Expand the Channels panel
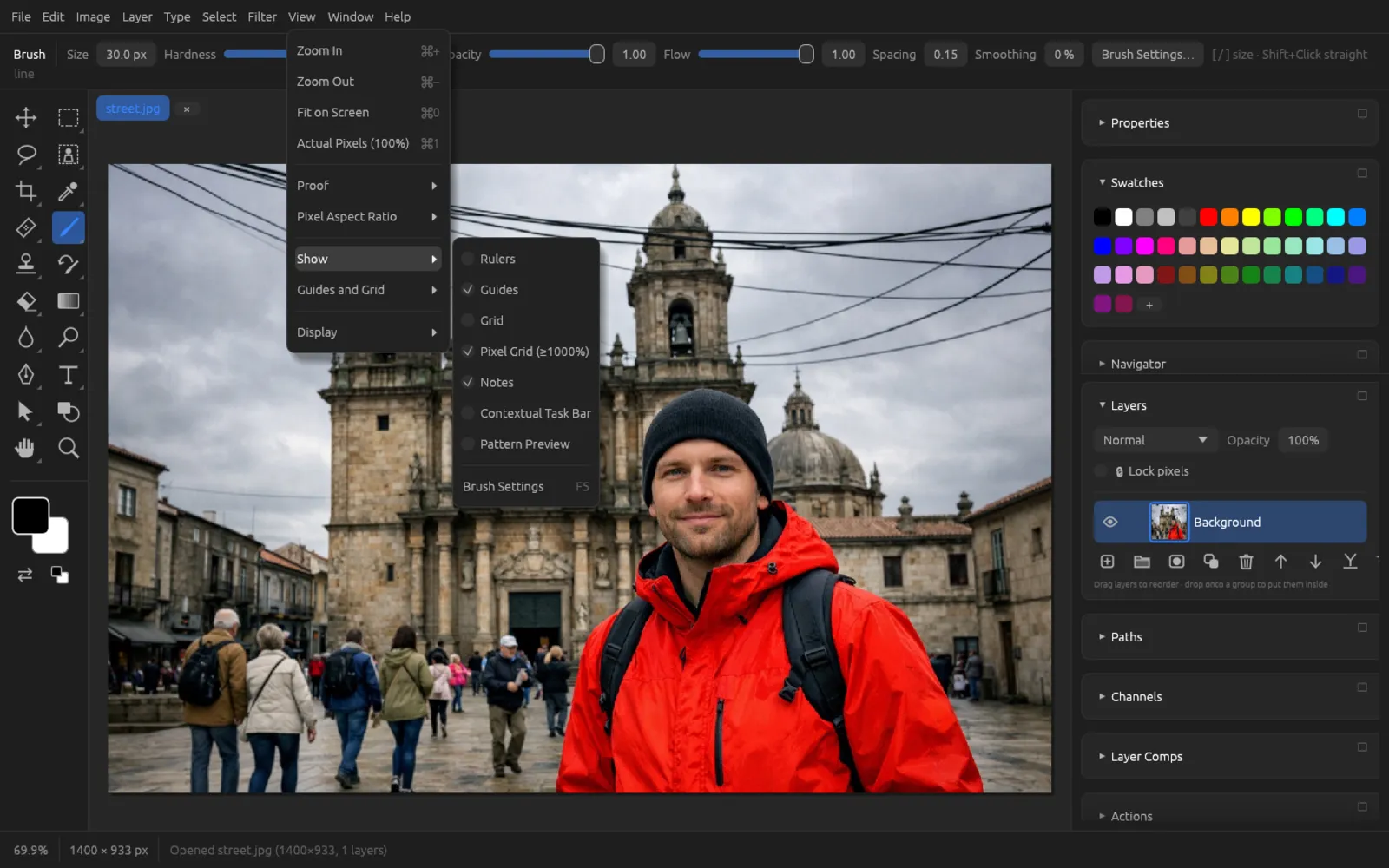The image size is (1389, 868). click(x=1136, y=697)
